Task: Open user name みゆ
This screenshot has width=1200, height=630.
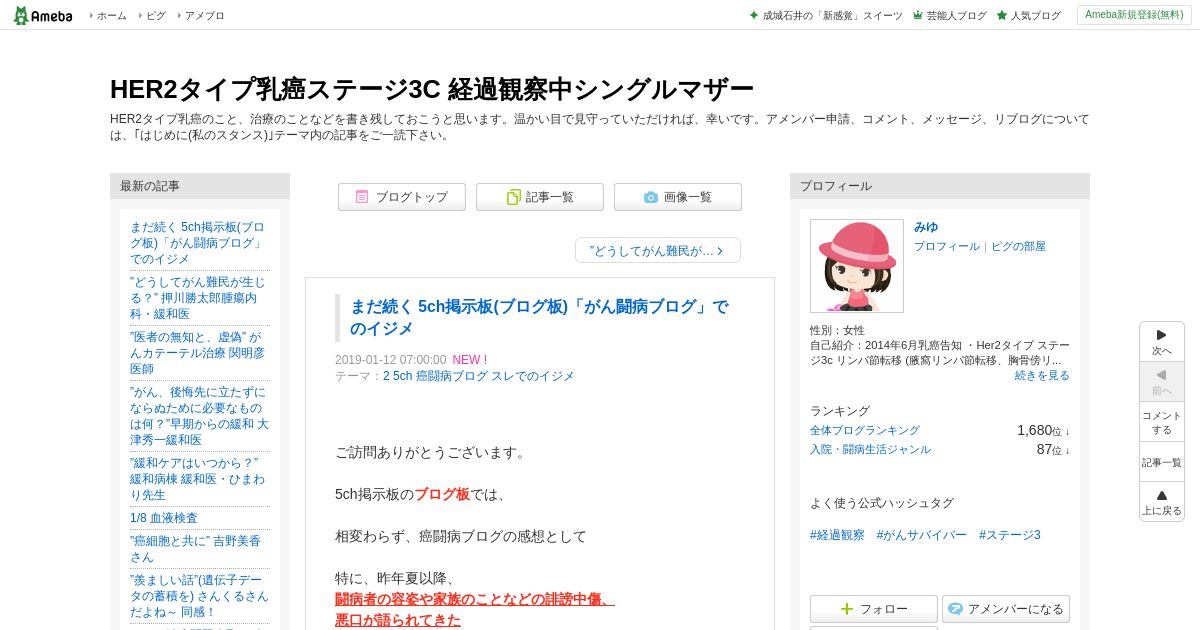Action: pos(926,227)
